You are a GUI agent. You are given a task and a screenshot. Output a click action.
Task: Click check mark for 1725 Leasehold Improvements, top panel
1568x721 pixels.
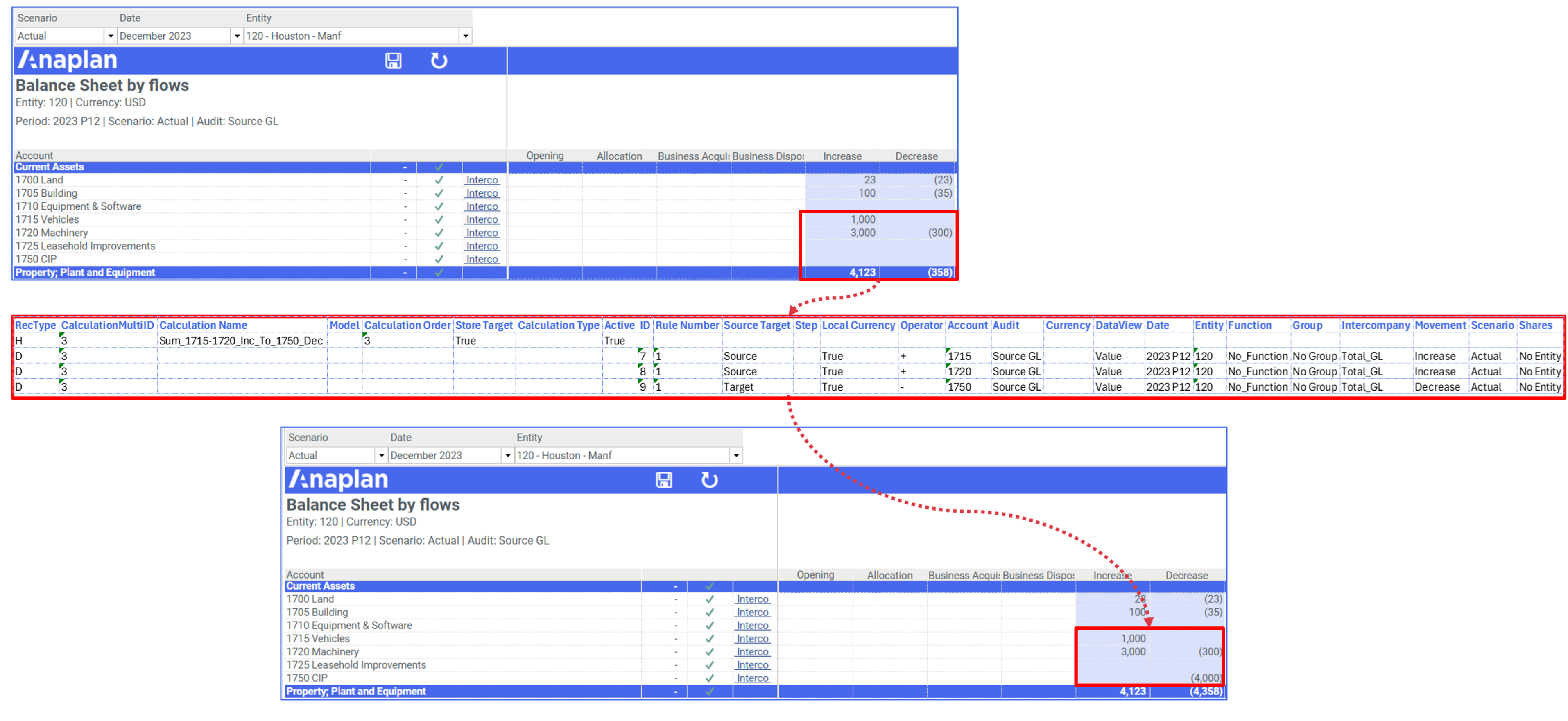click(439, 246)
